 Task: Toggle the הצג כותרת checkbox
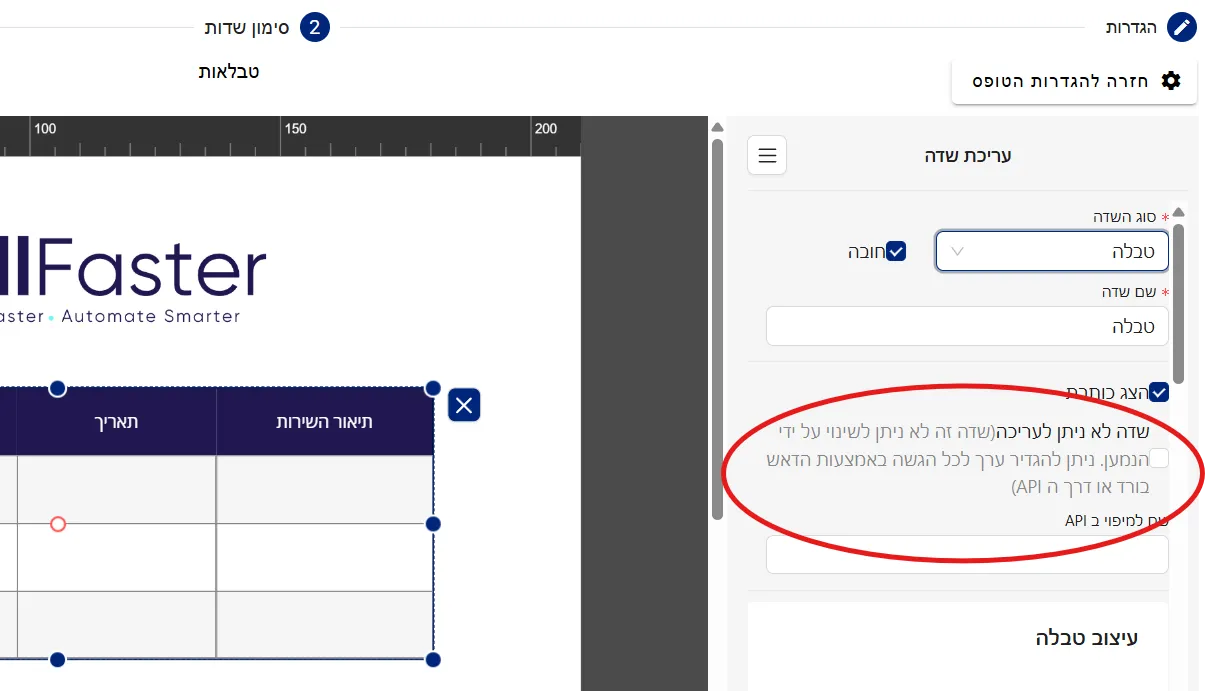(1159, 392)
